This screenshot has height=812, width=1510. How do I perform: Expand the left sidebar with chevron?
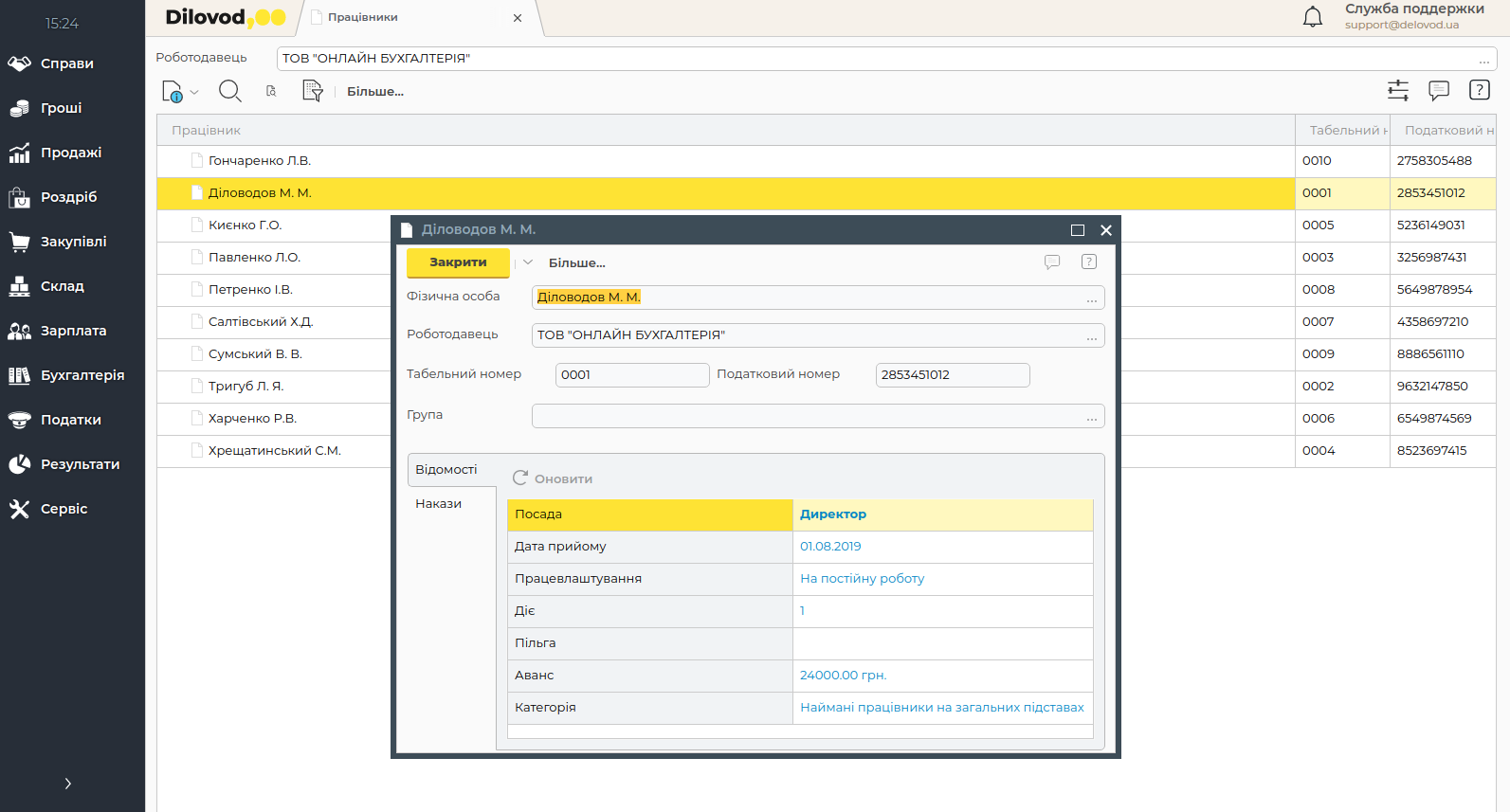click(67, 784)
